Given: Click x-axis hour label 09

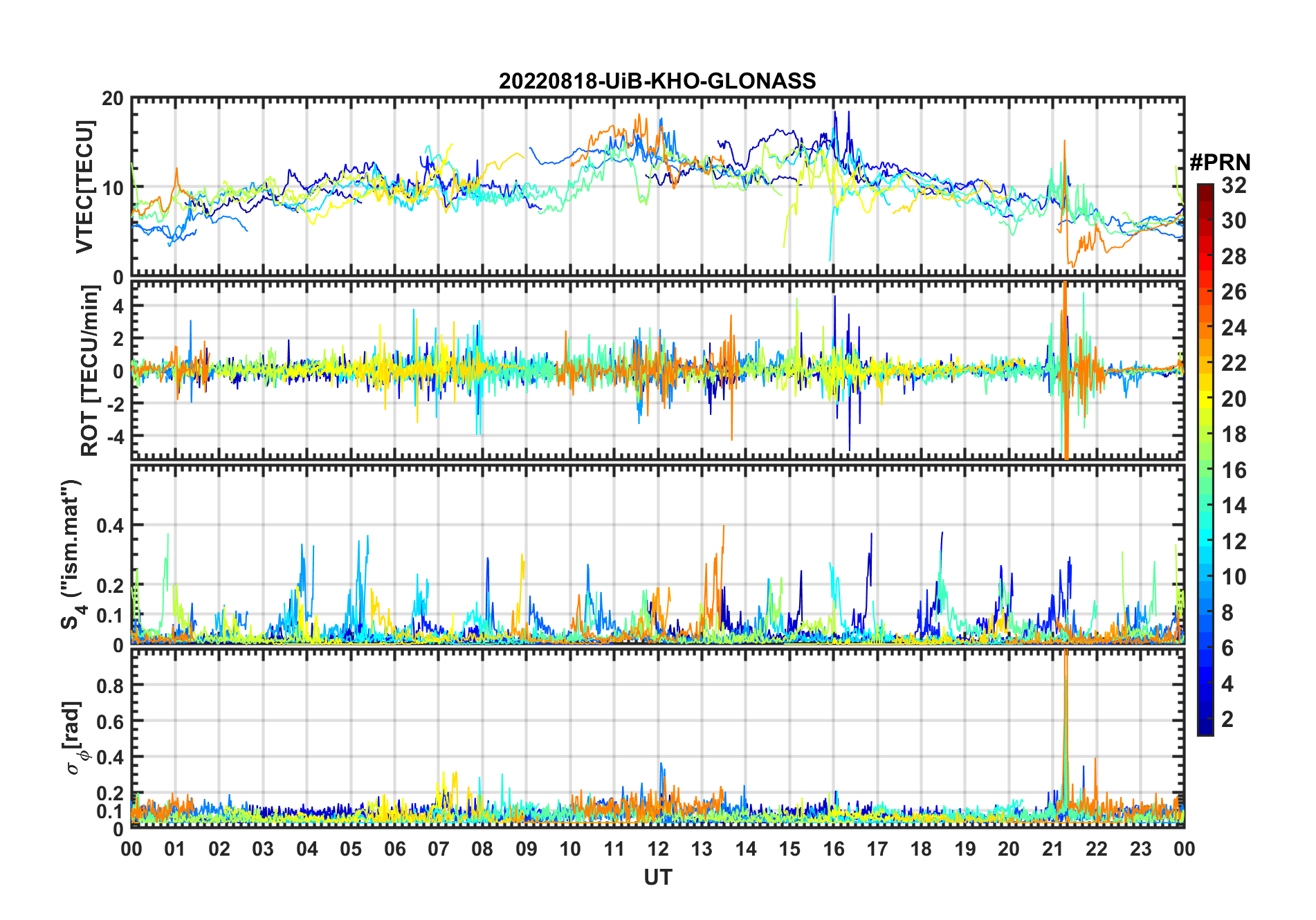Looking at the screenshot, I should pos(527,849).
